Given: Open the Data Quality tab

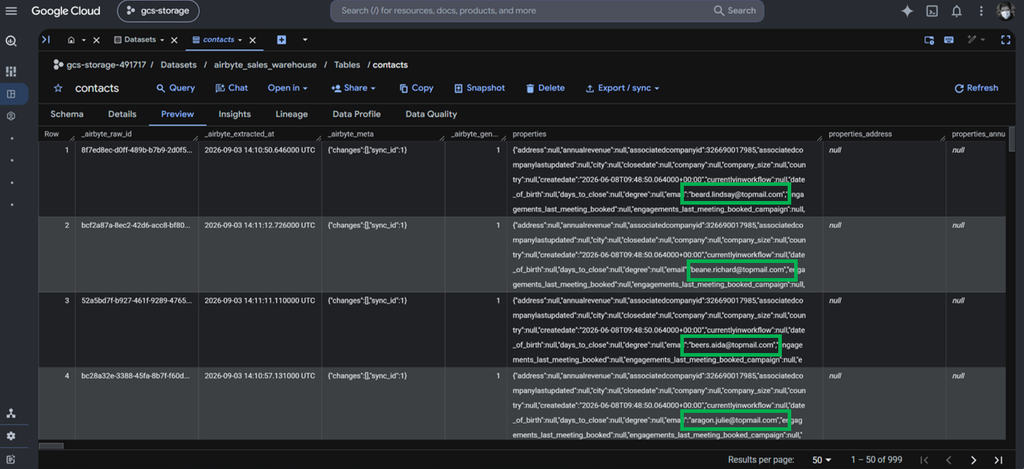Looking at the screenshot, I should 431,114.
